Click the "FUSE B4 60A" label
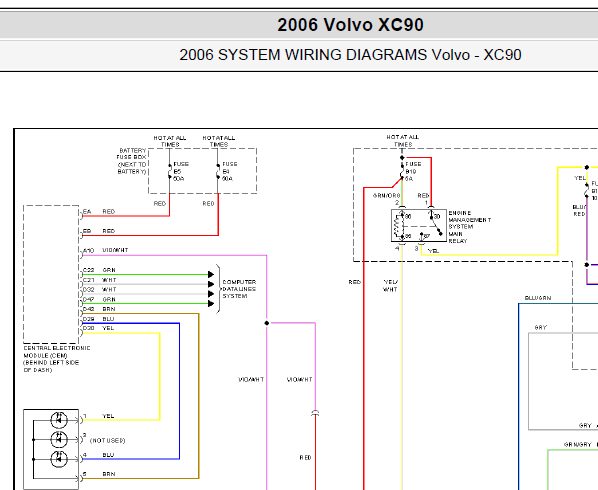 [230, 171]
